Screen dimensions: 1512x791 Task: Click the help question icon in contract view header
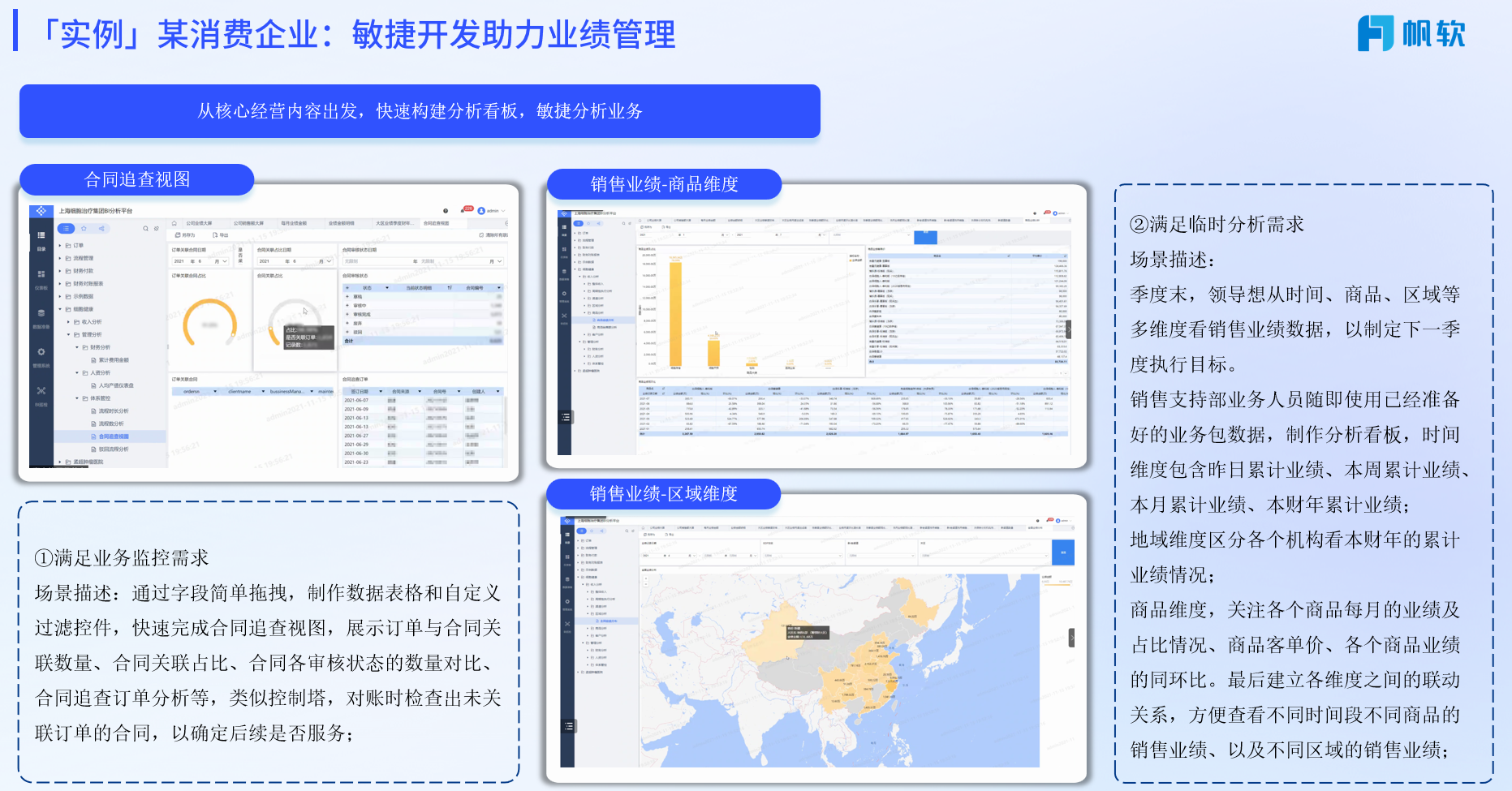[446, 211]
